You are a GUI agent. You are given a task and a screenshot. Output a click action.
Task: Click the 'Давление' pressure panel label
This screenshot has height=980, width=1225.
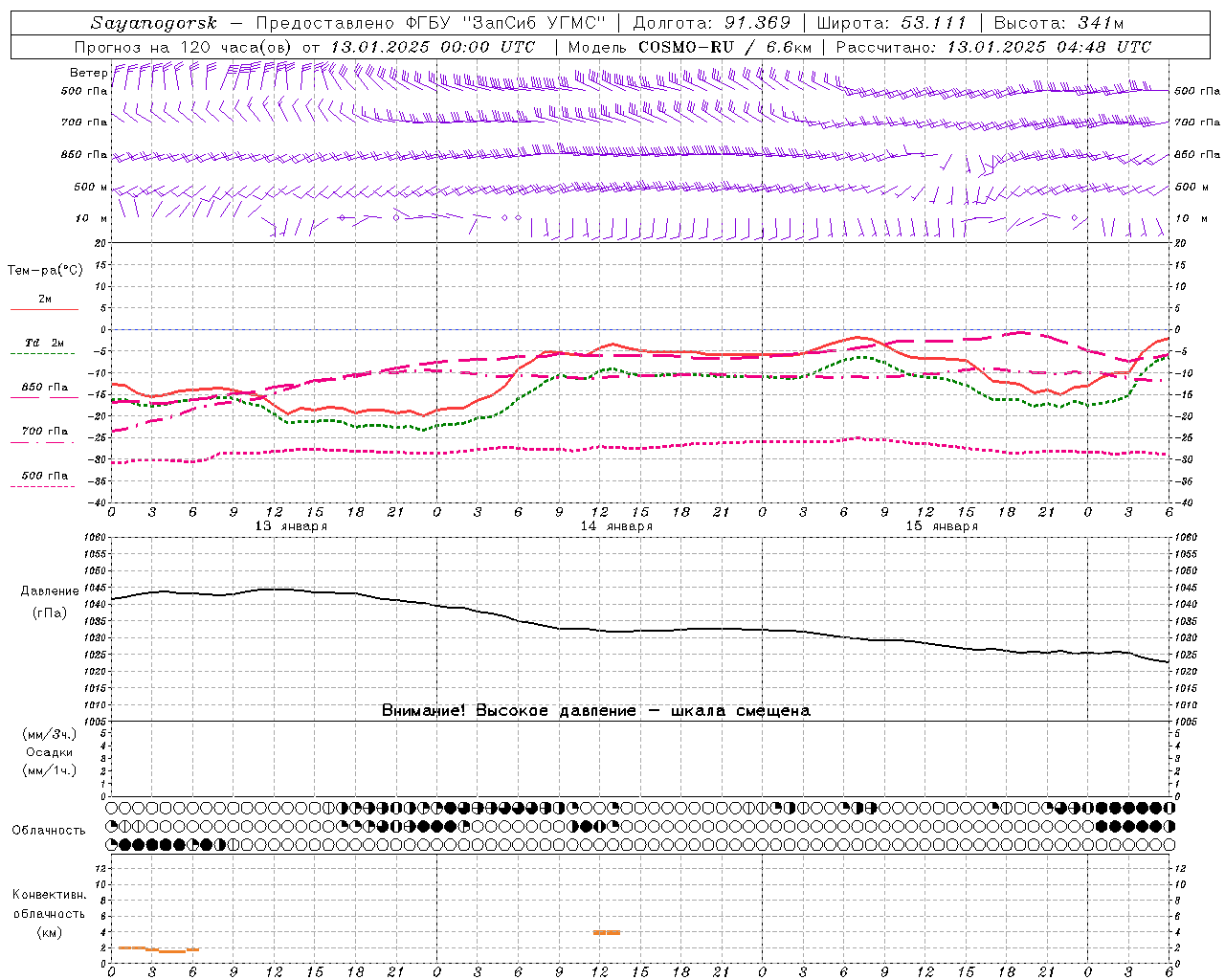click(50, 591)
